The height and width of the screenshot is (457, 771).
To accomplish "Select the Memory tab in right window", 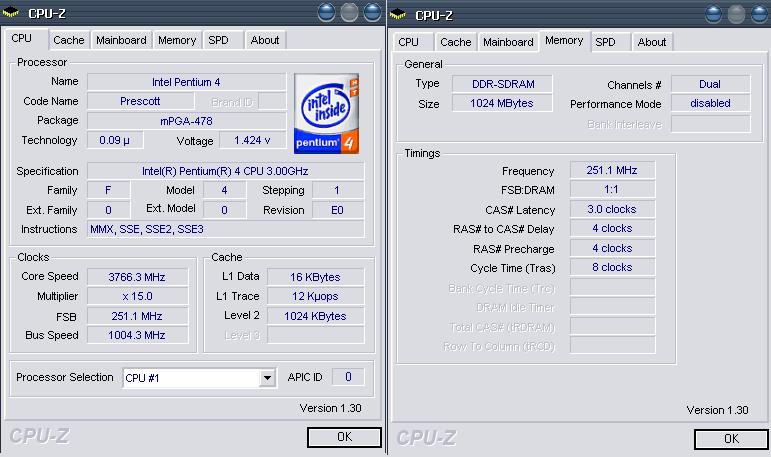I will (x=564, y=40).
